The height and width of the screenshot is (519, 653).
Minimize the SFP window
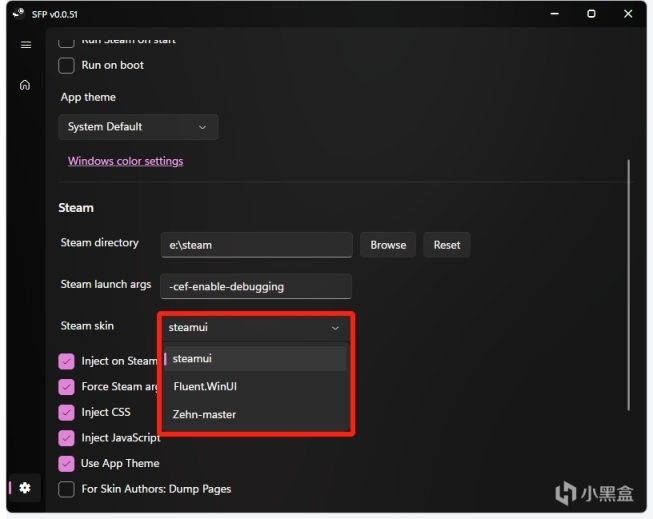click(x=554, y=14)
